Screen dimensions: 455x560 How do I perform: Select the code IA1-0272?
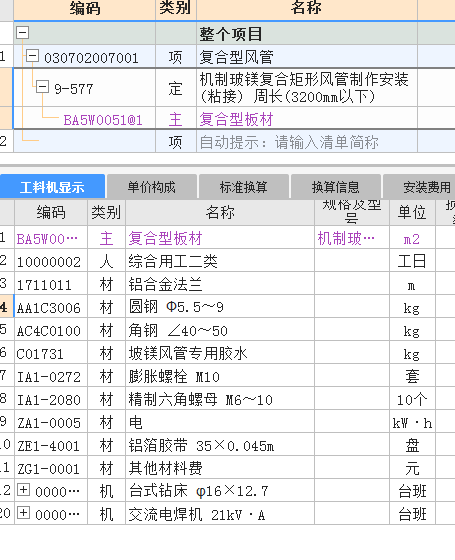click(49, 377)
